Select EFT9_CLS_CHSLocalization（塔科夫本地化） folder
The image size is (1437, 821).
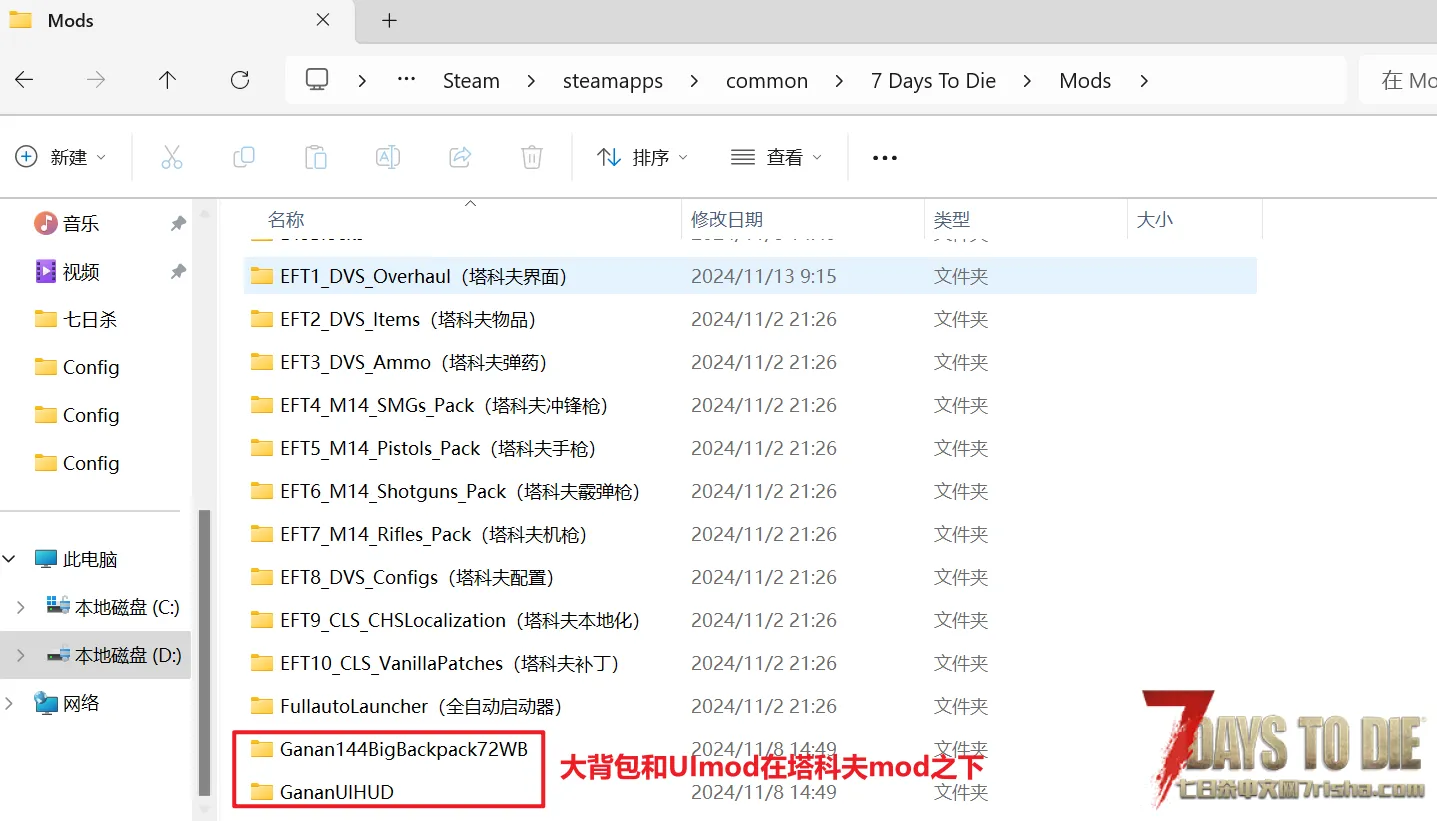[x=750, y=620]
